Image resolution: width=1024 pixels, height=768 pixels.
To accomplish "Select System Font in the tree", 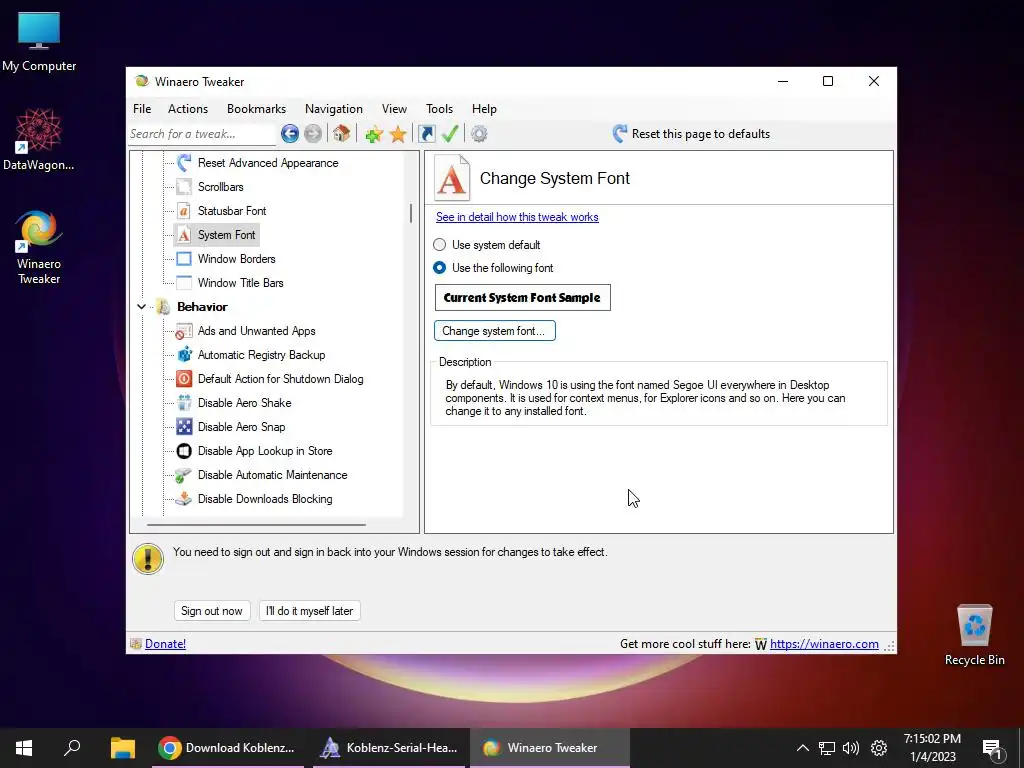I will click(227, 235).
